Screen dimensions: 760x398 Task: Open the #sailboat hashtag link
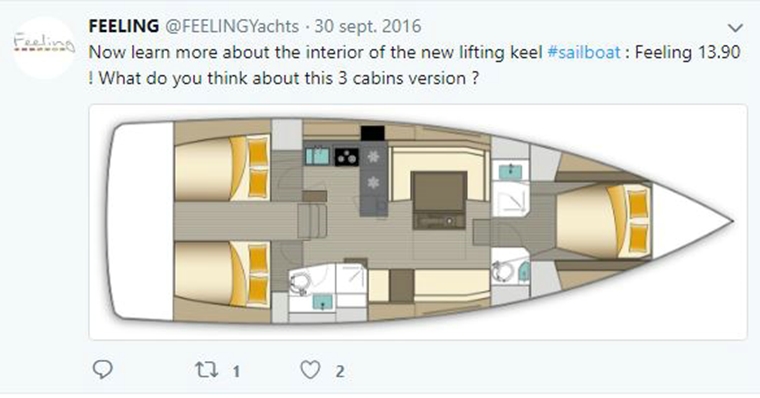584,52
